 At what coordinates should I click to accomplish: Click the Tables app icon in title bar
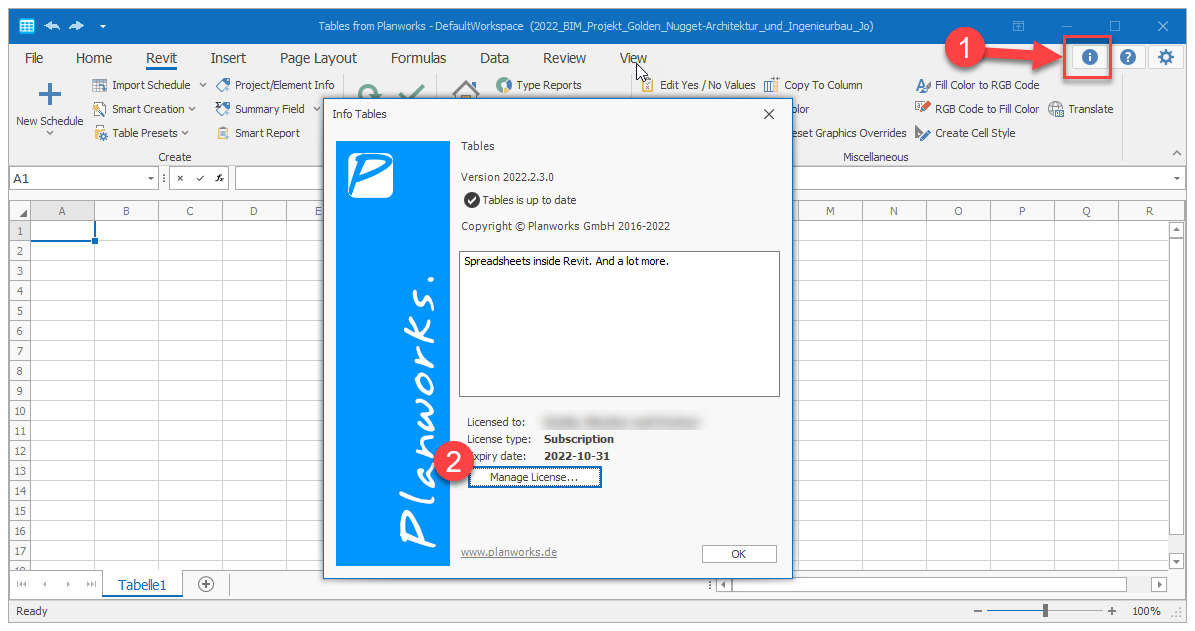[x=27, y=26]
